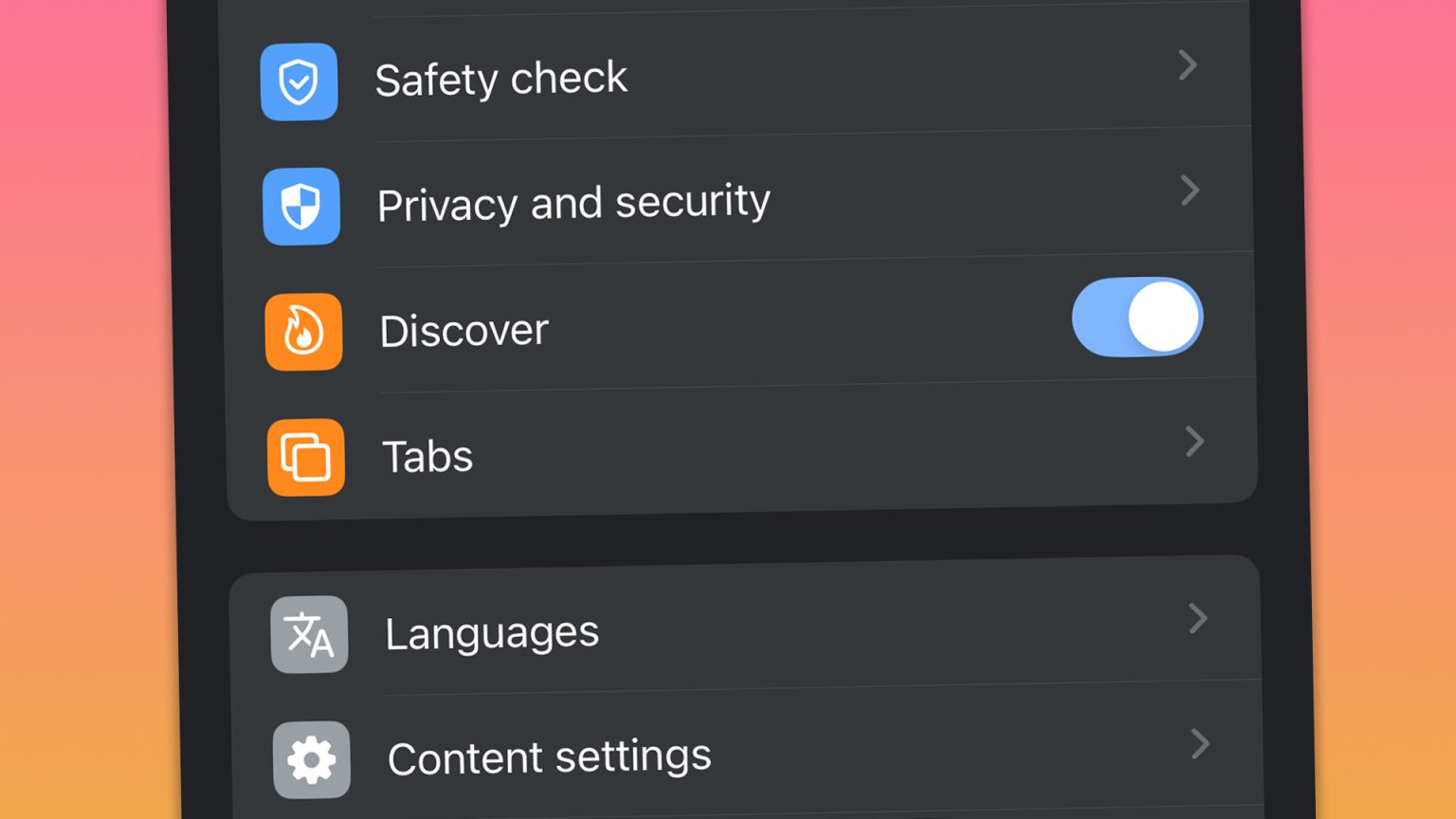The height and width of the screenshot is (819, 1456).
Task: Tap the Privacy and security shield icon
Action: [x=301, y=207]
